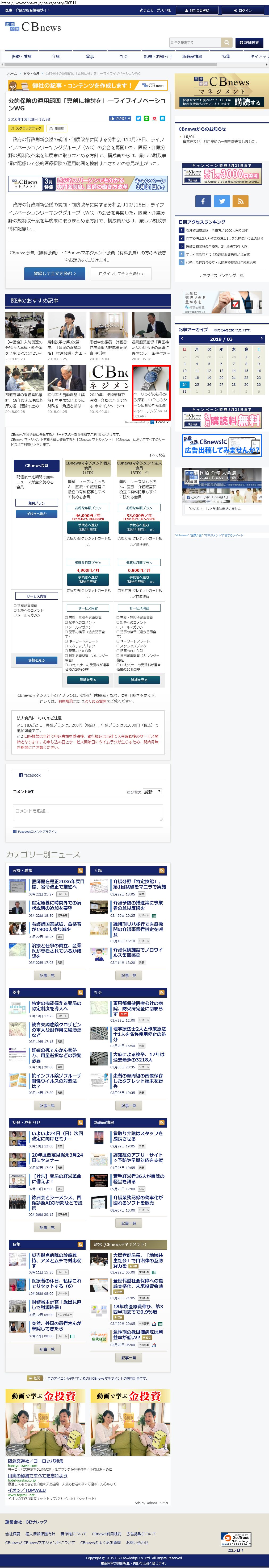Open RSS feed for 社会 category
The image size is (269, 1568).
162,993
